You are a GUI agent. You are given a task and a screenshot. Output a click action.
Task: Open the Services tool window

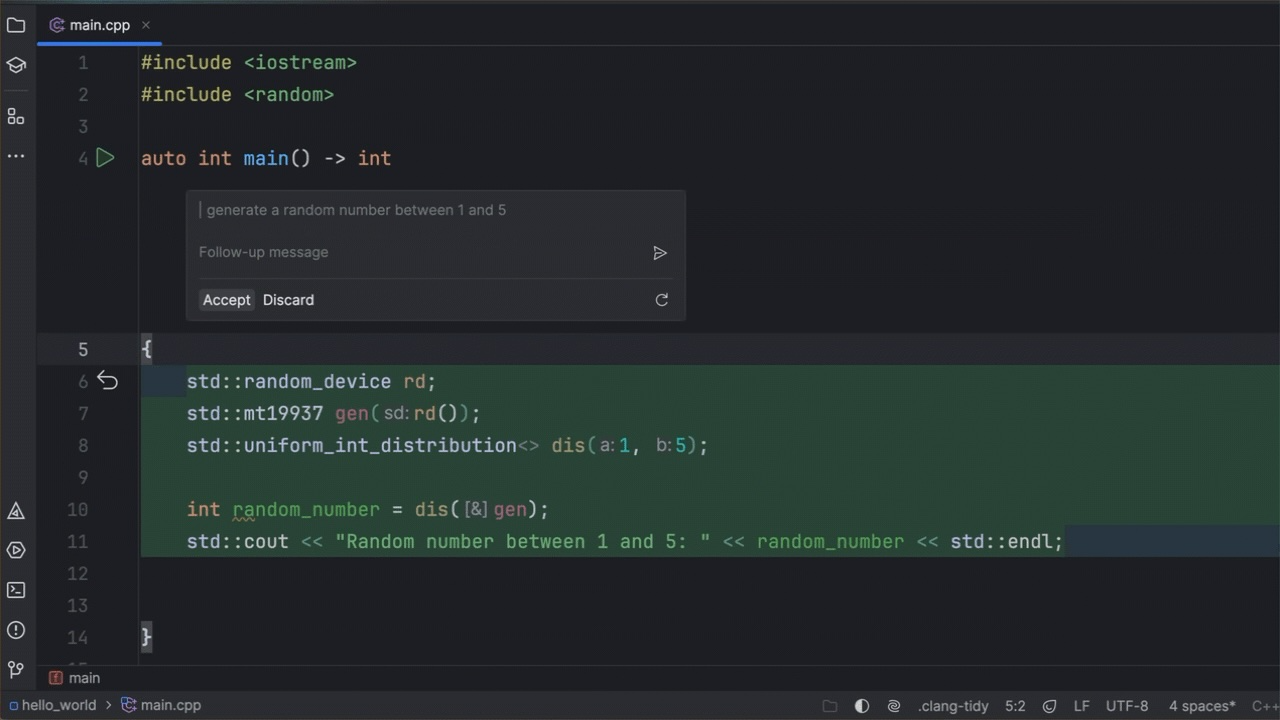click(x=16, y=550)
